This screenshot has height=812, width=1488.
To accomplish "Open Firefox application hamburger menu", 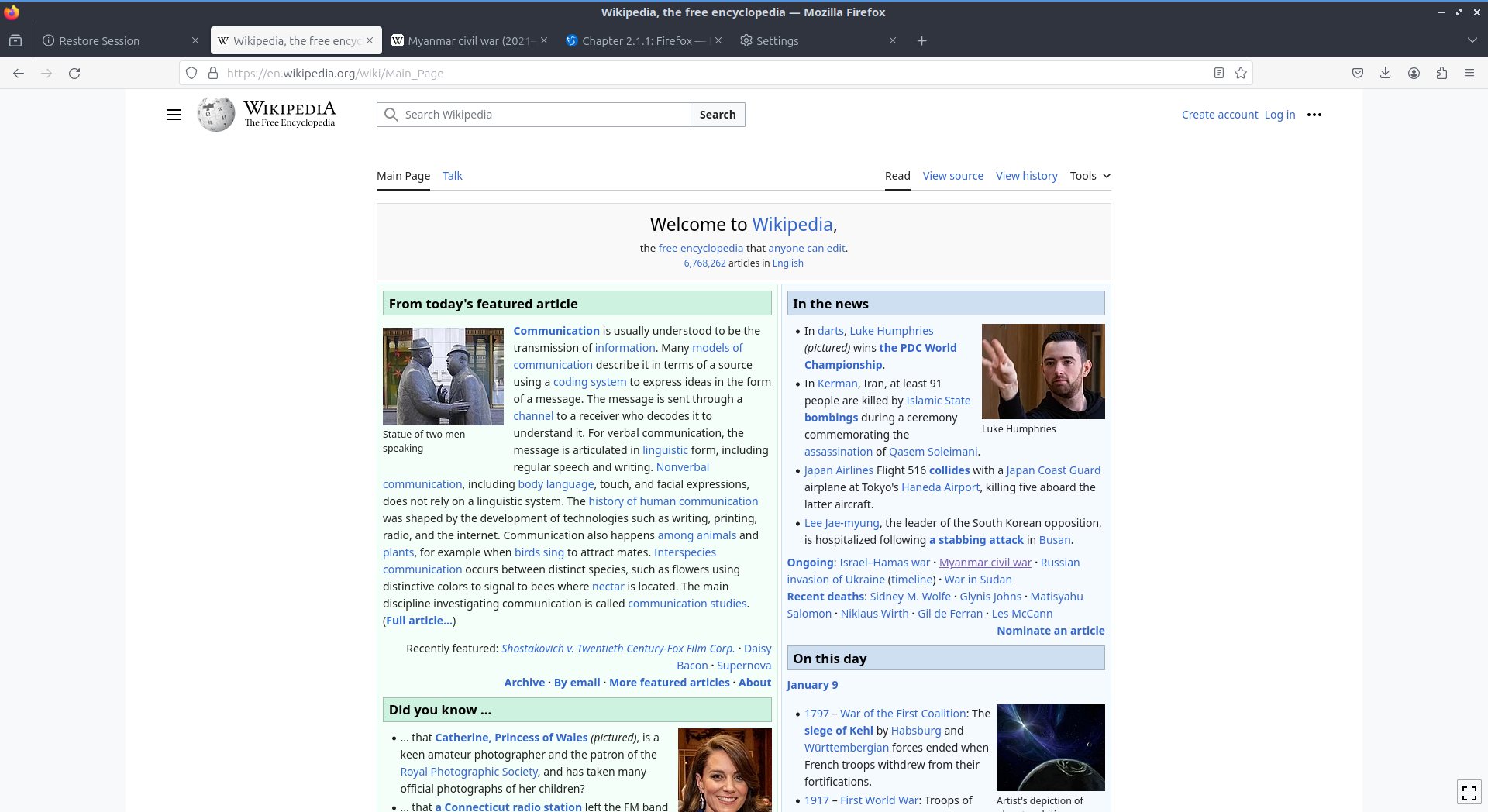I will [x=1469, y=74].
